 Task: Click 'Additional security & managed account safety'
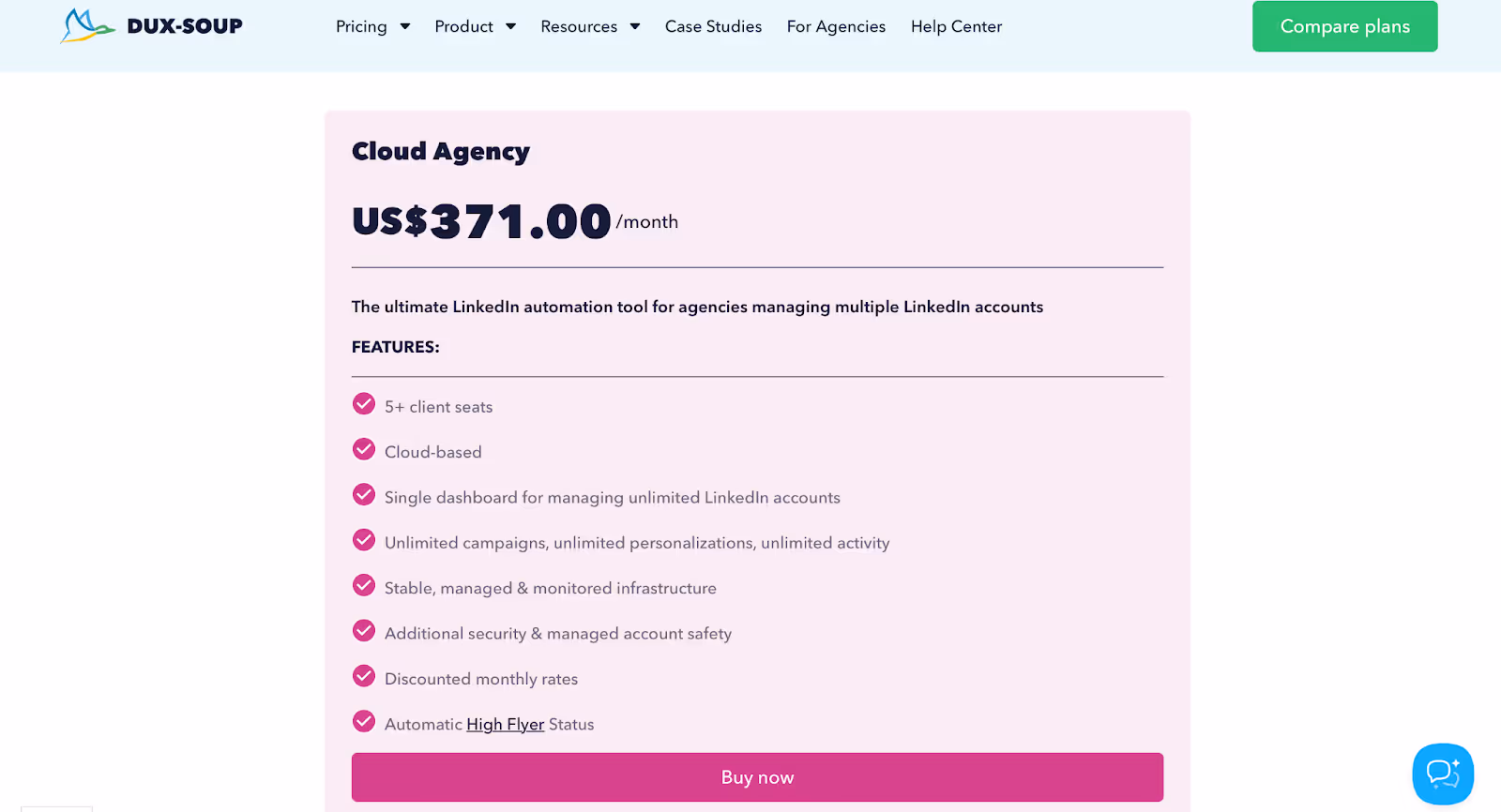click(557, 634)
